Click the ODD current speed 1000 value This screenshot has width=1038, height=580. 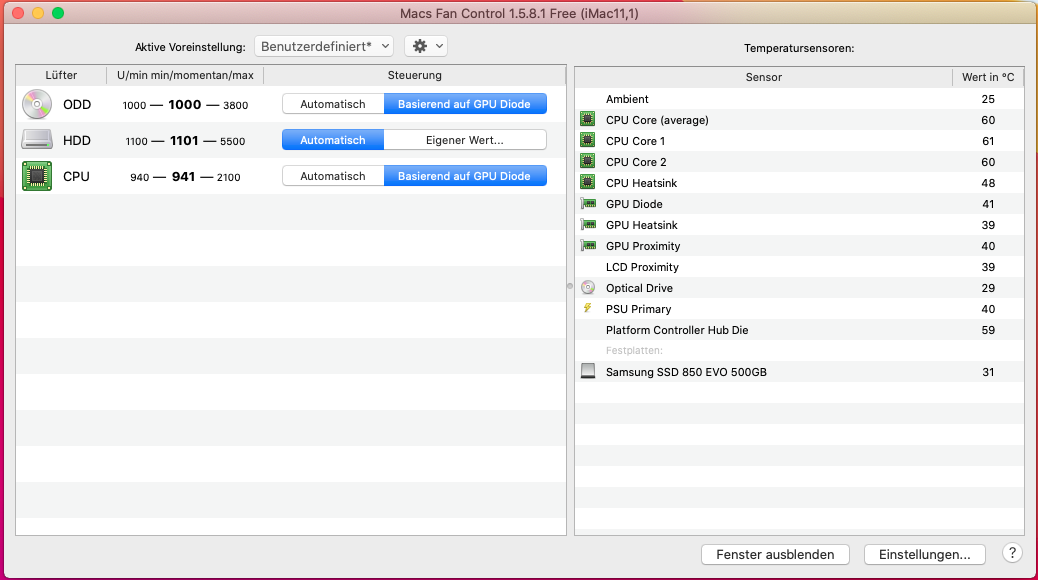click(185, 105)
